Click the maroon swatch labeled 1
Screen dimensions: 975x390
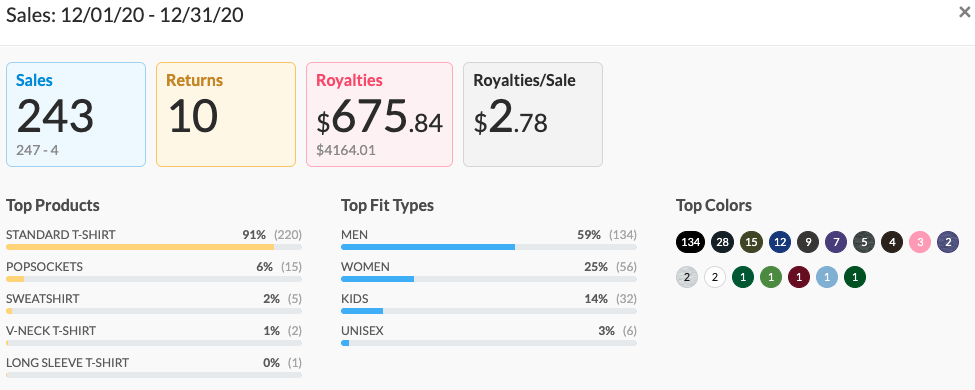[x=799, y=277]
